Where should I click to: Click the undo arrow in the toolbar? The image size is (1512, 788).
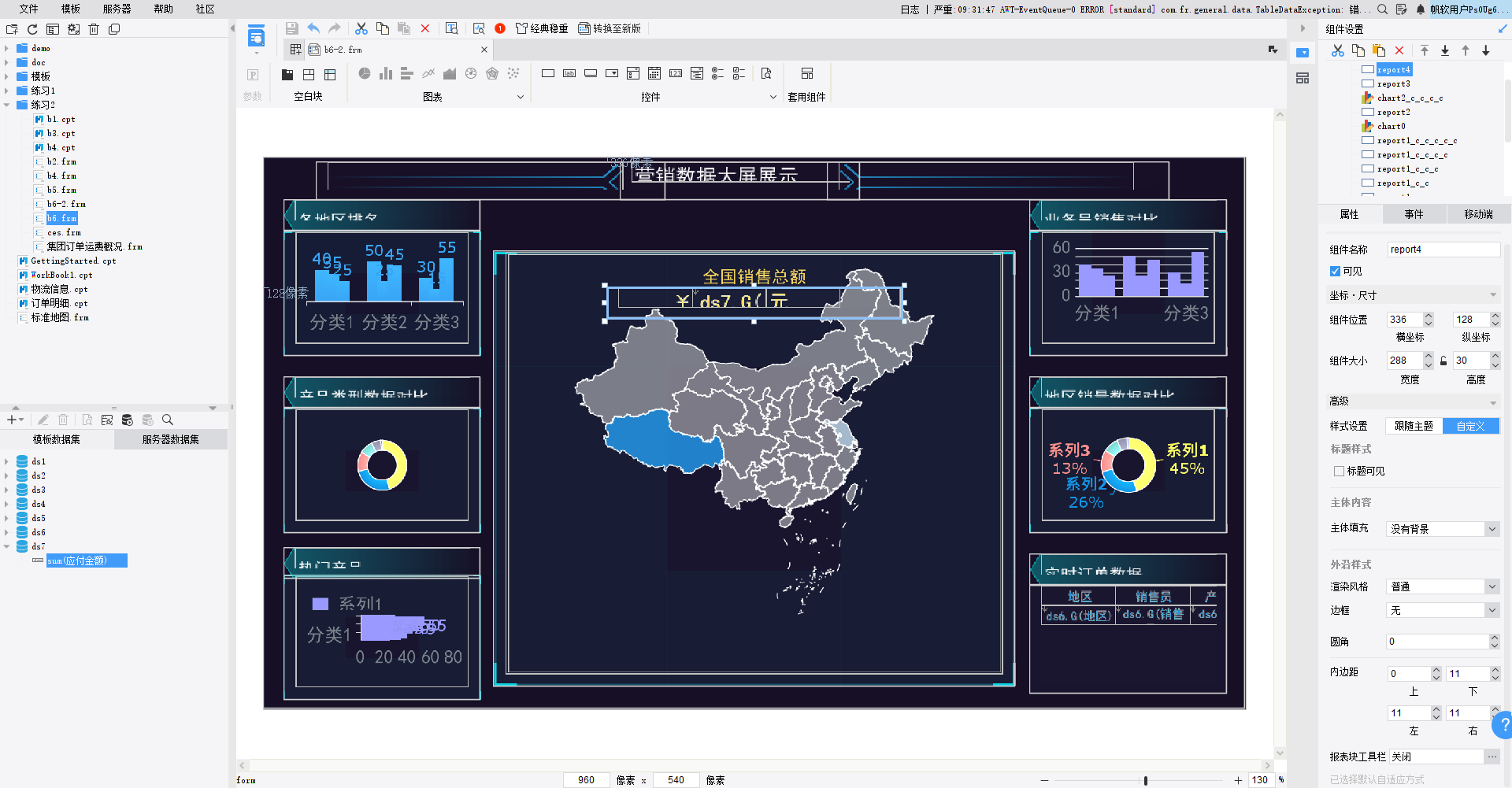tap(313, 28)
